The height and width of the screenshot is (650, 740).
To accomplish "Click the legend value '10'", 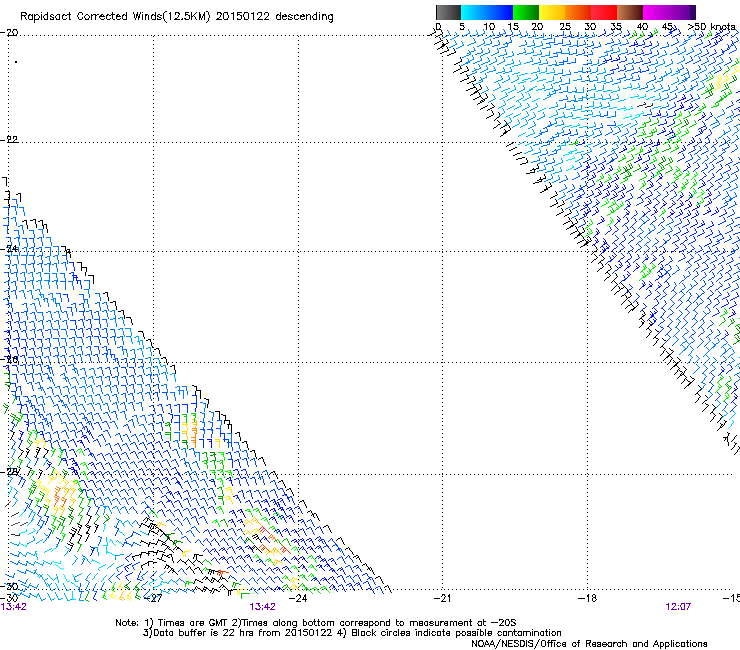I will (x=489, y=27).
